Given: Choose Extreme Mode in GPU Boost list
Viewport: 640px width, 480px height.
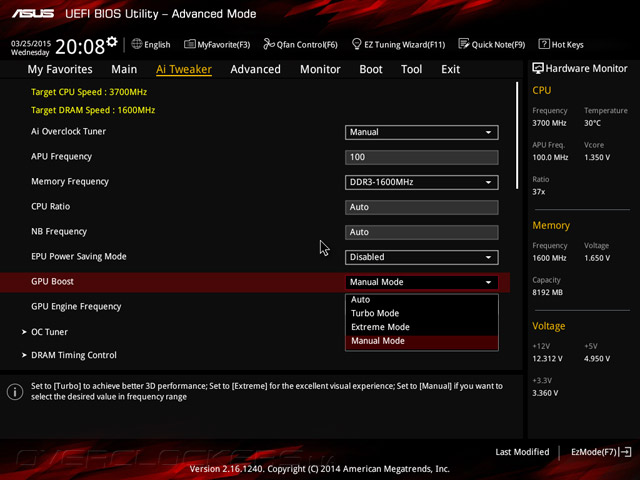Looking at the screenshot, I should [422, 327].
